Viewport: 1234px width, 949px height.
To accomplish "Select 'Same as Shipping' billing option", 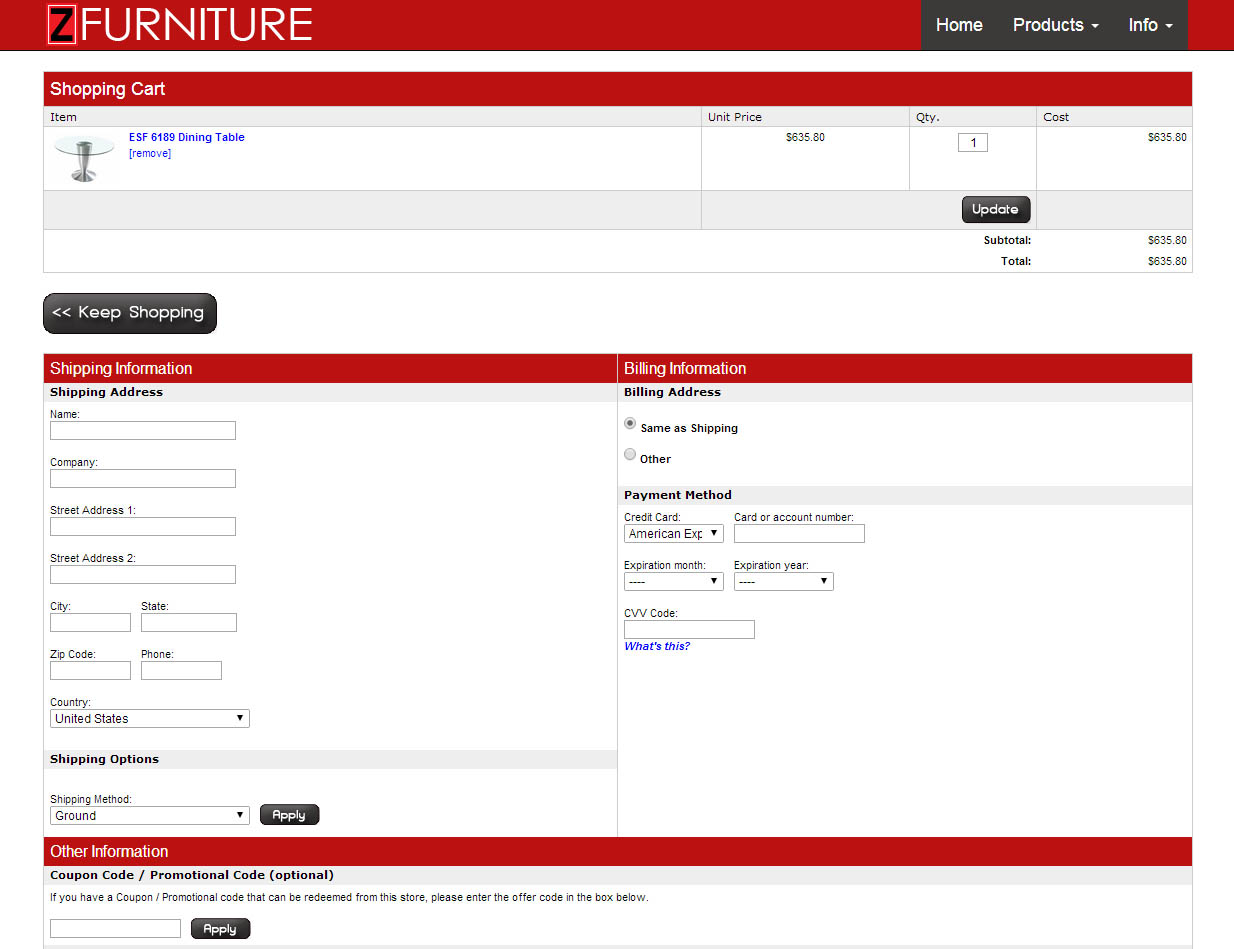I will [x=630, y=423].
